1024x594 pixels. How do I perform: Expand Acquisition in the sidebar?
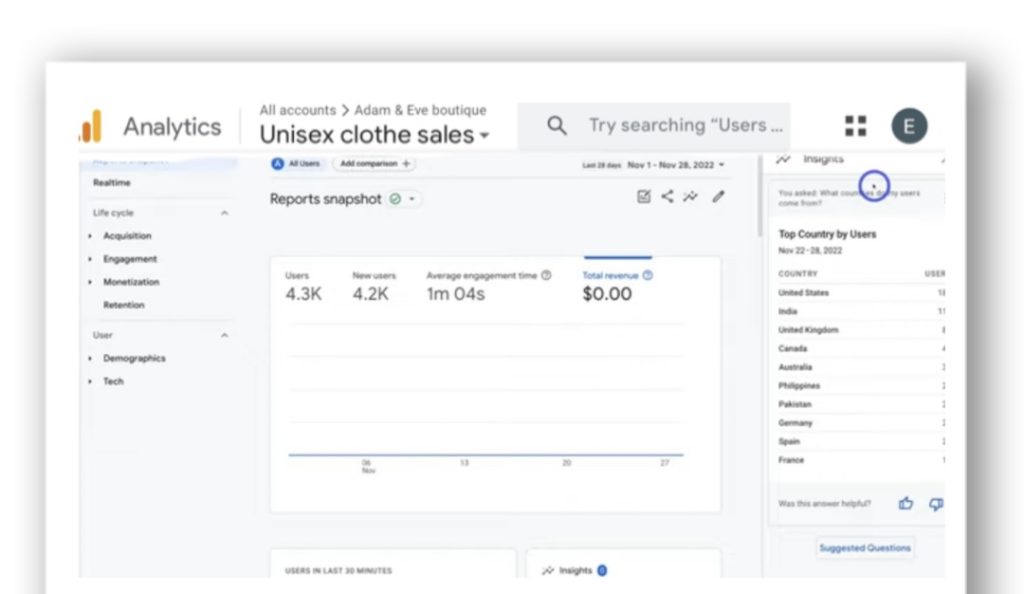coord(127,236)
